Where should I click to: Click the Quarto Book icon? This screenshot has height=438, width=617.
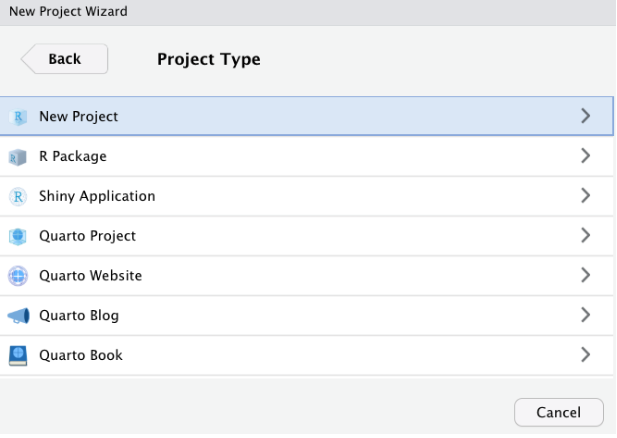(x=18, y=355)
